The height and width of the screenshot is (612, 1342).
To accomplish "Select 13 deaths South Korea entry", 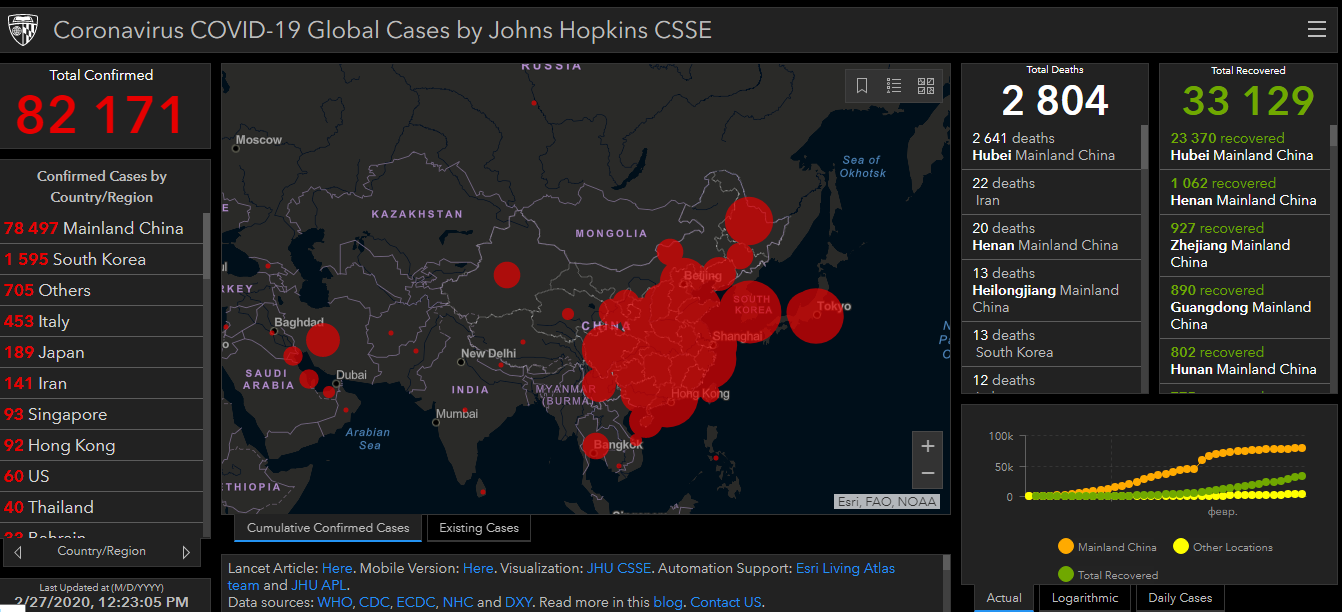I will [x=1051, y=344].
